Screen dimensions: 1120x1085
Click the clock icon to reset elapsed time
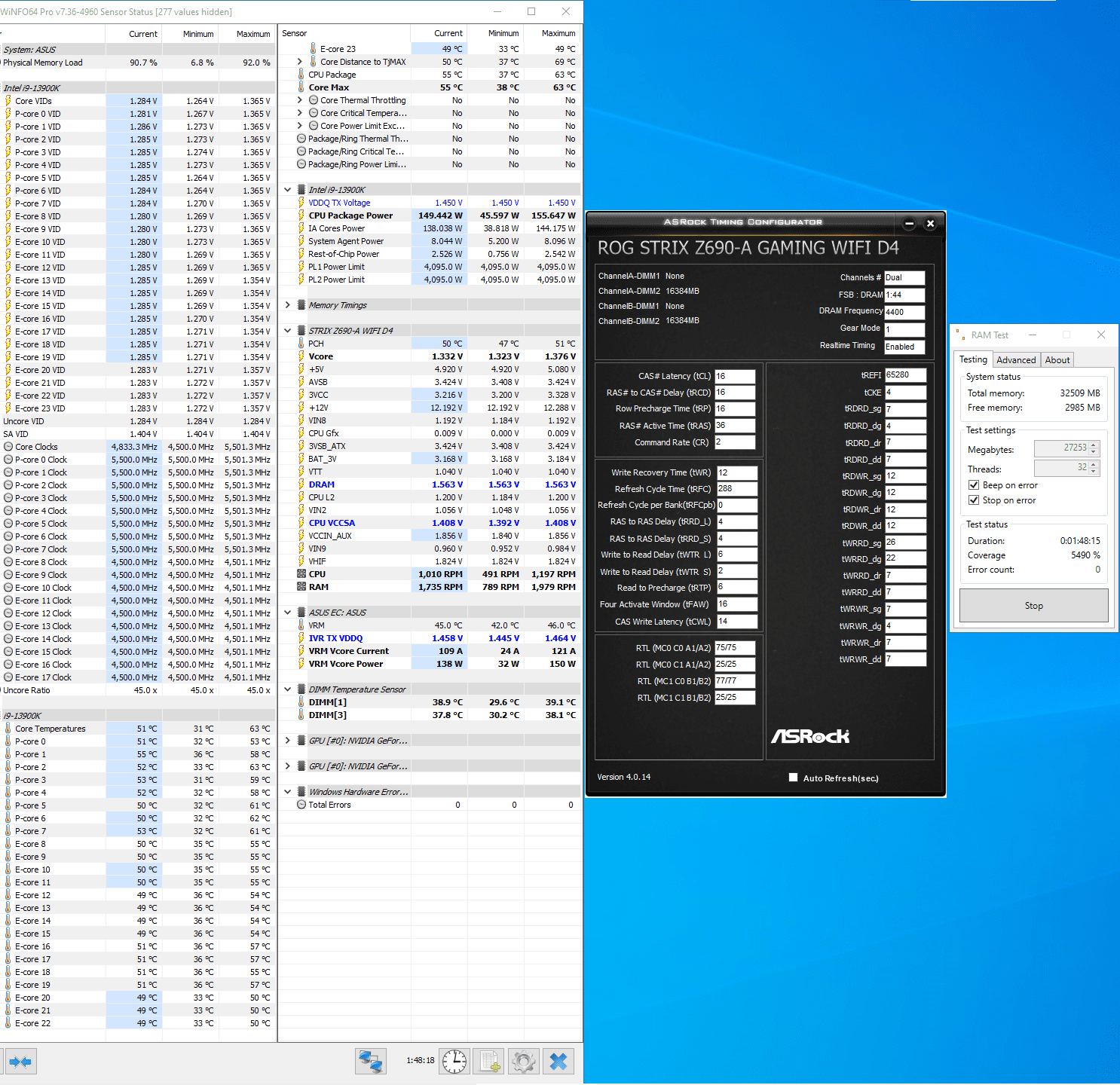454,1062
